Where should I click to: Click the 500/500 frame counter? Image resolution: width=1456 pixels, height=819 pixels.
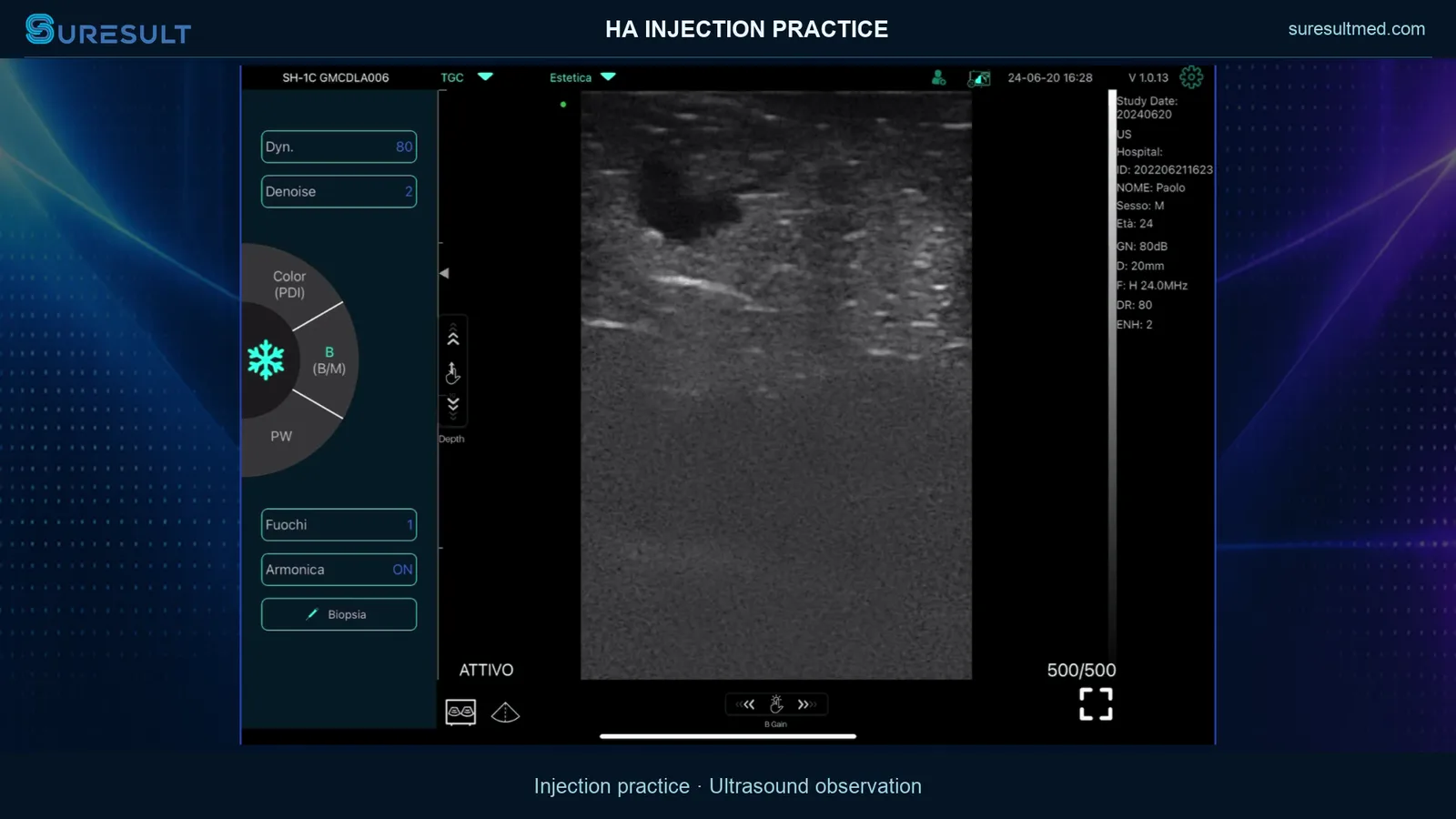[x=1081, y=671]
